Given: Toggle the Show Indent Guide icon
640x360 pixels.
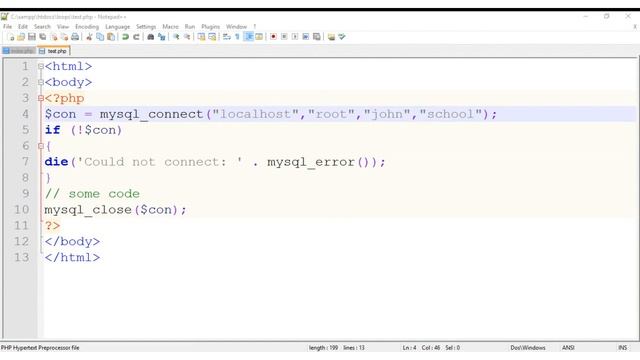Looking at the screenshot, I should coord(248,37).
